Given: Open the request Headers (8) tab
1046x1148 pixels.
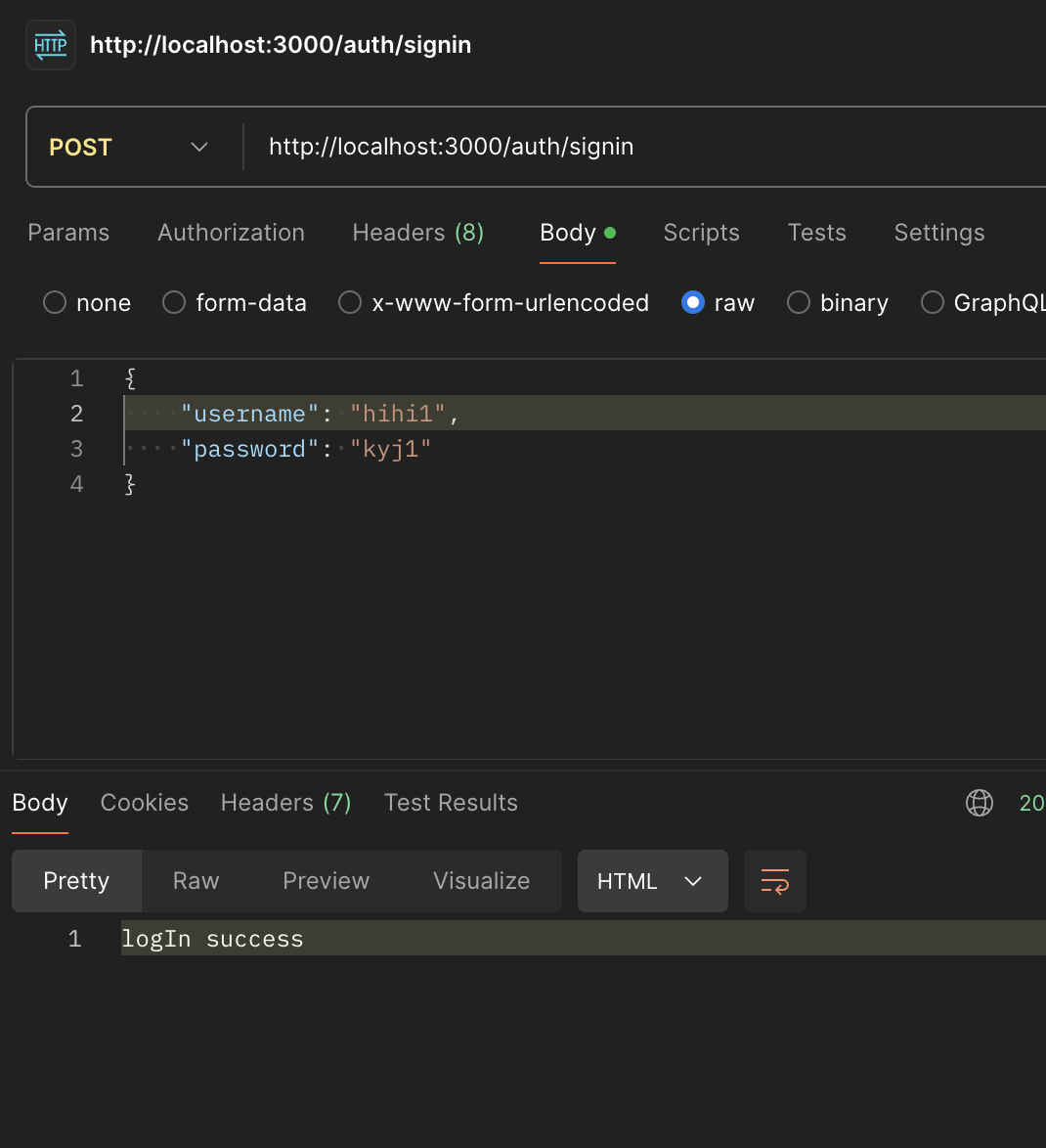Looking at the screenshot, I should [418, 233].
